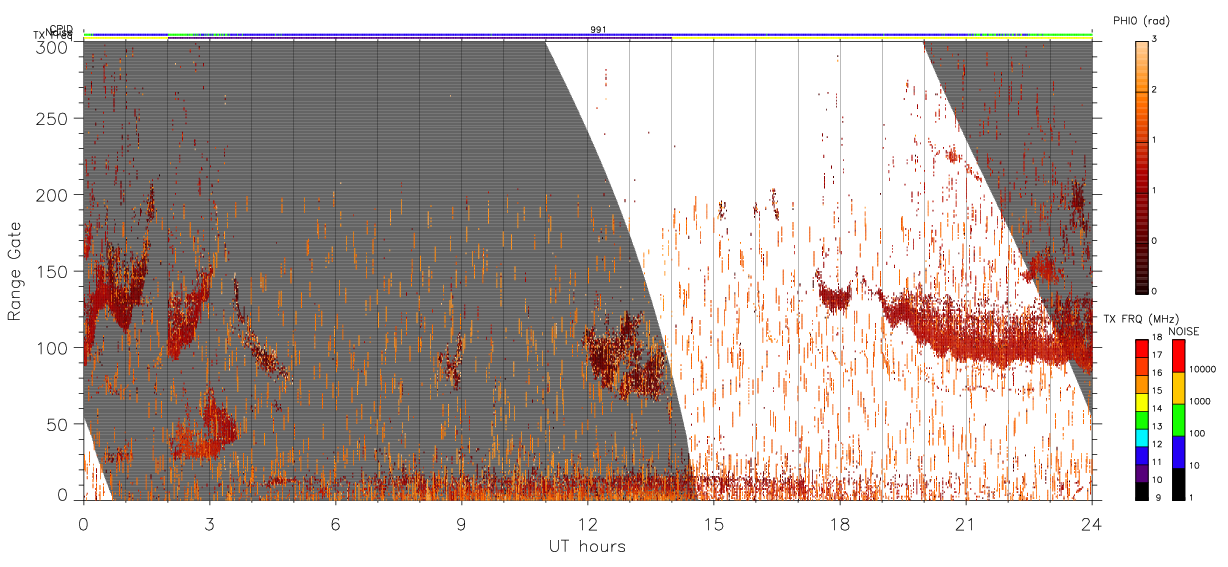Click the purple 10-11 MHz TX FRQ swatch
1228x567 pixels.
(x=1142, y=473)
